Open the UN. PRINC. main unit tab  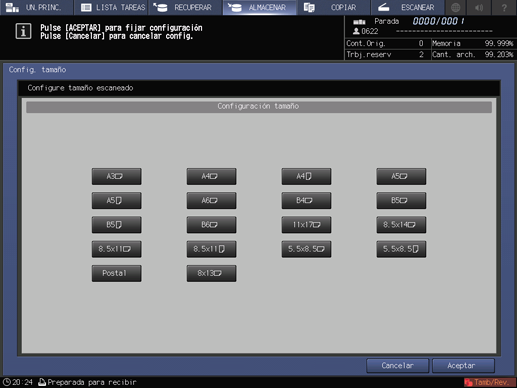point(36,7)
